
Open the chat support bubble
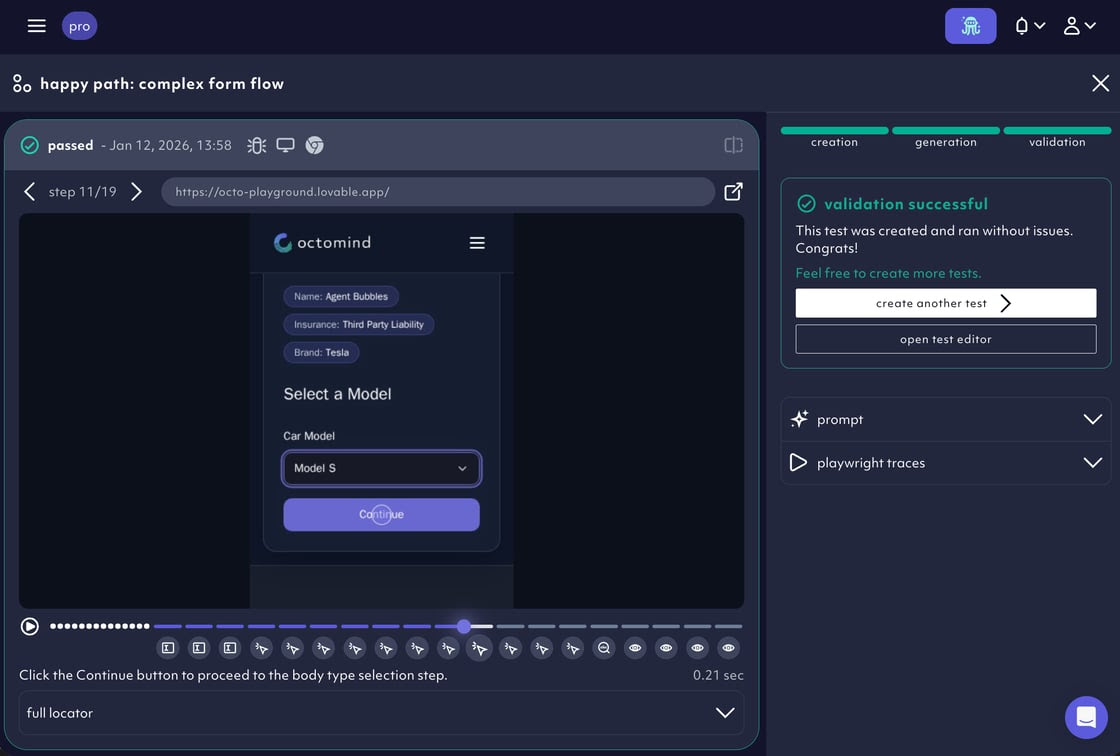[x=1086, y=717]
